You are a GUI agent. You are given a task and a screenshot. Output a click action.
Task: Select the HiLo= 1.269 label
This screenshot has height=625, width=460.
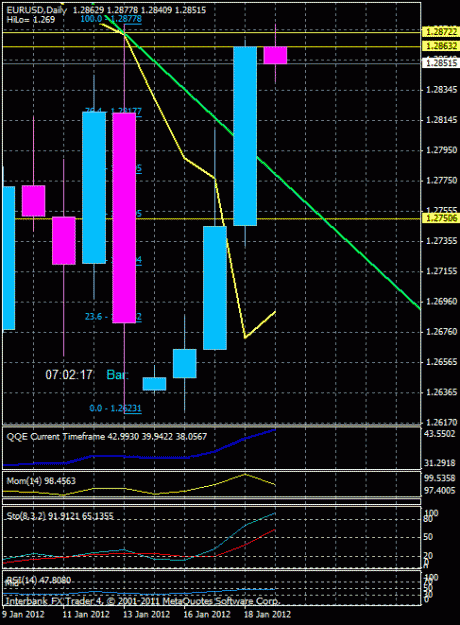[x=31, y=20]
